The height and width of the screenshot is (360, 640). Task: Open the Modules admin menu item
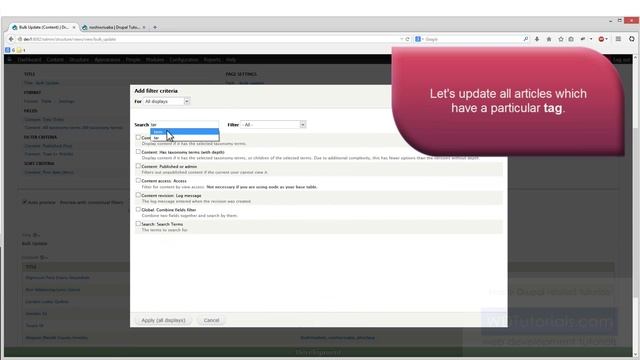pyautogui.click(x=155, y=60)
